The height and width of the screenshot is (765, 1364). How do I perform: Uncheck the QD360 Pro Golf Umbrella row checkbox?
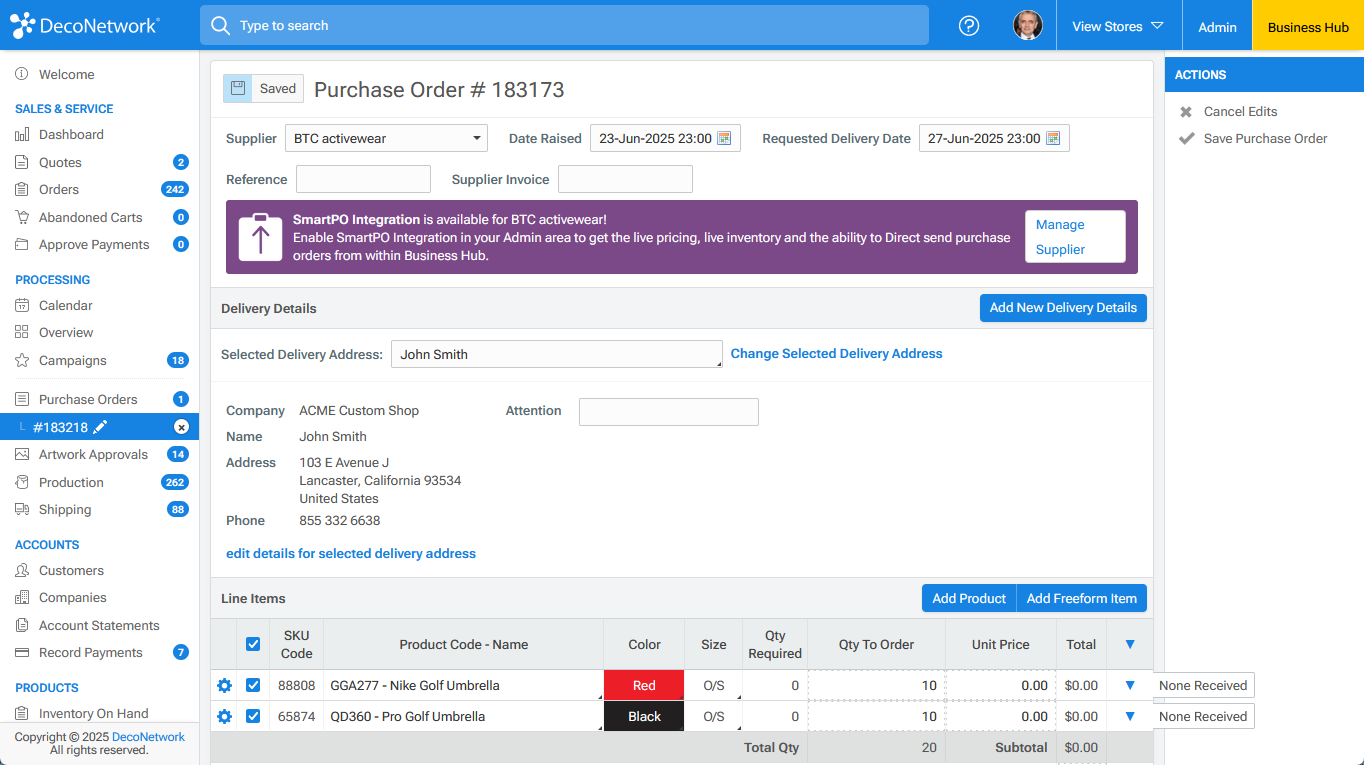click(x=253, y=715)
